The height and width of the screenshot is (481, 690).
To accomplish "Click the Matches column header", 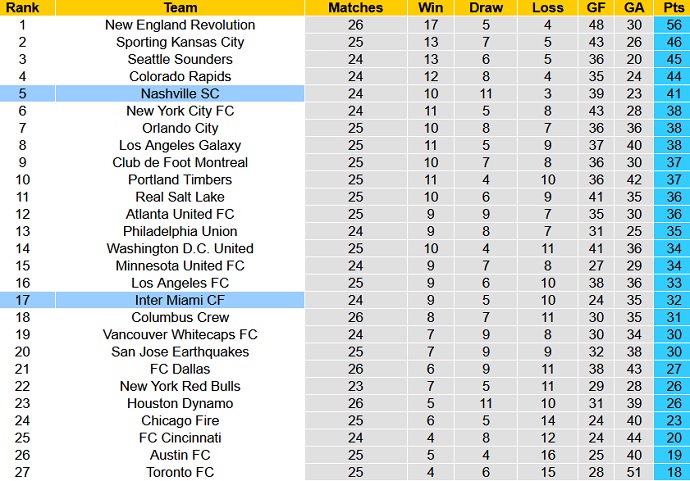I will 356,7.
